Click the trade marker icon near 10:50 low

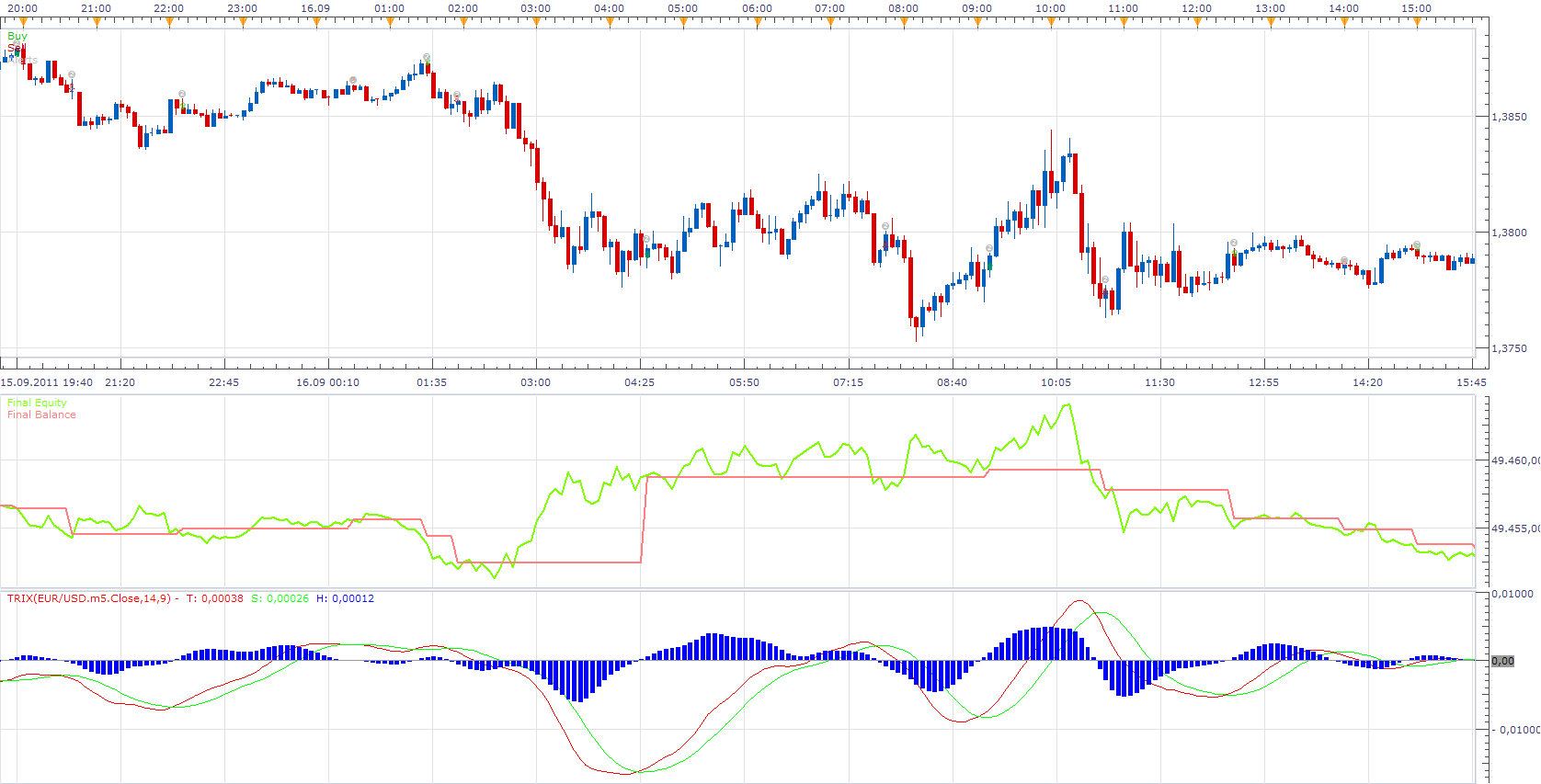coord(1105,279)
